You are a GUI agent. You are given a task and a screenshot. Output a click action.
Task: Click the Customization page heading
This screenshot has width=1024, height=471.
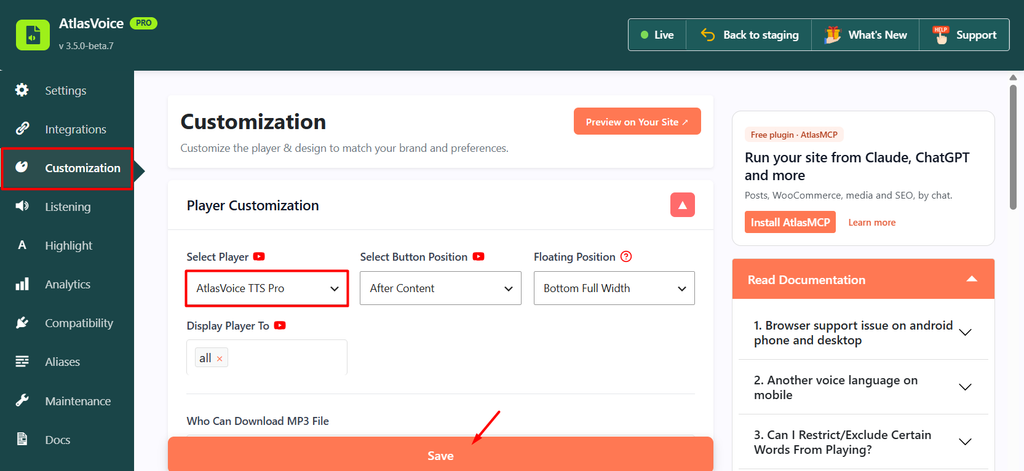[253, 122]
